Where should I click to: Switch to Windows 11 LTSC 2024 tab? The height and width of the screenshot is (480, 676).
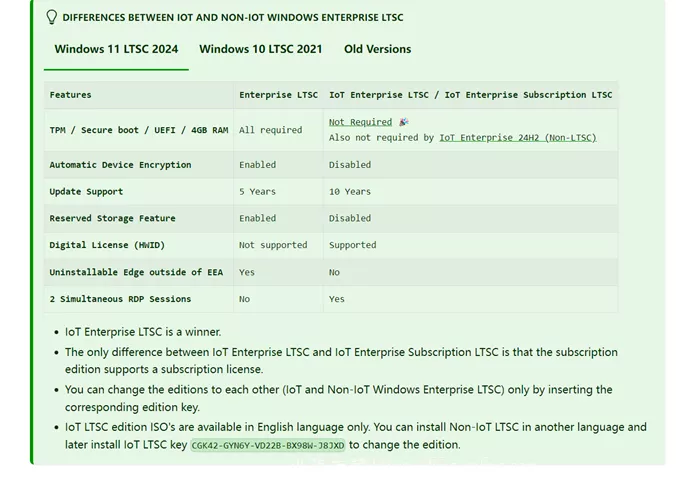click(x=116, y=49)
